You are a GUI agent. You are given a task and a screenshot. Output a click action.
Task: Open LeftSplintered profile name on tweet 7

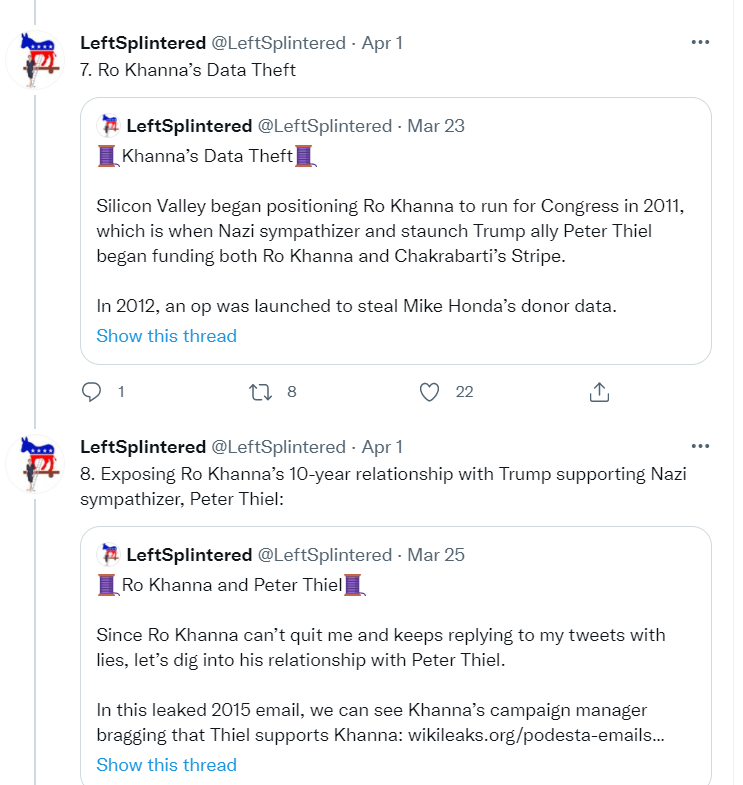143,43
